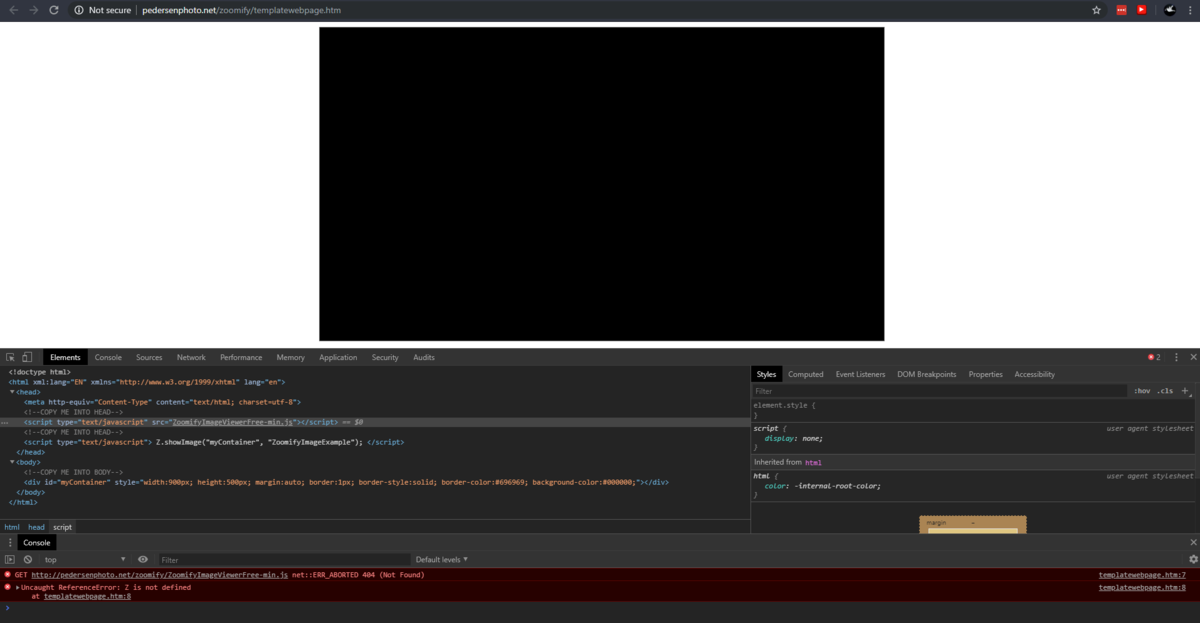Open the Sources tab
Image resolution: width=1200 pixels, height=623 pixels.
tap(149, 357)
